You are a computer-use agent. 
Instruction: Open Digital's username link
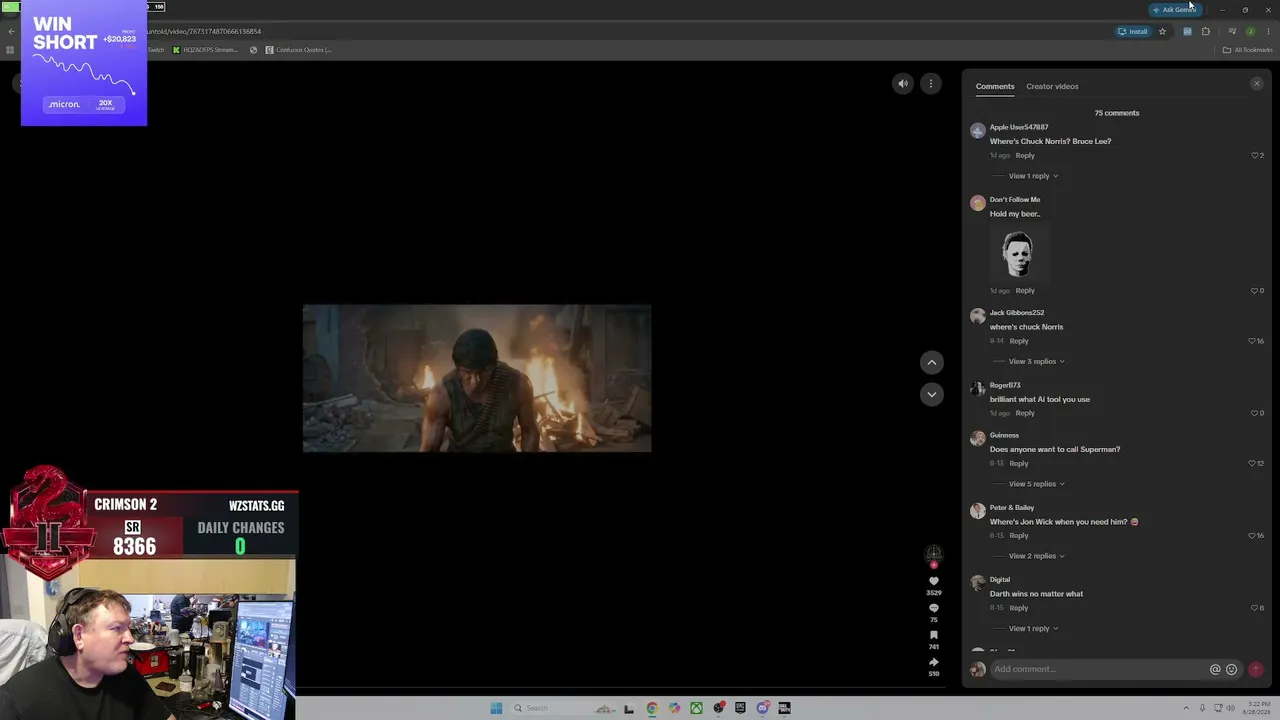click(1000, 579)
